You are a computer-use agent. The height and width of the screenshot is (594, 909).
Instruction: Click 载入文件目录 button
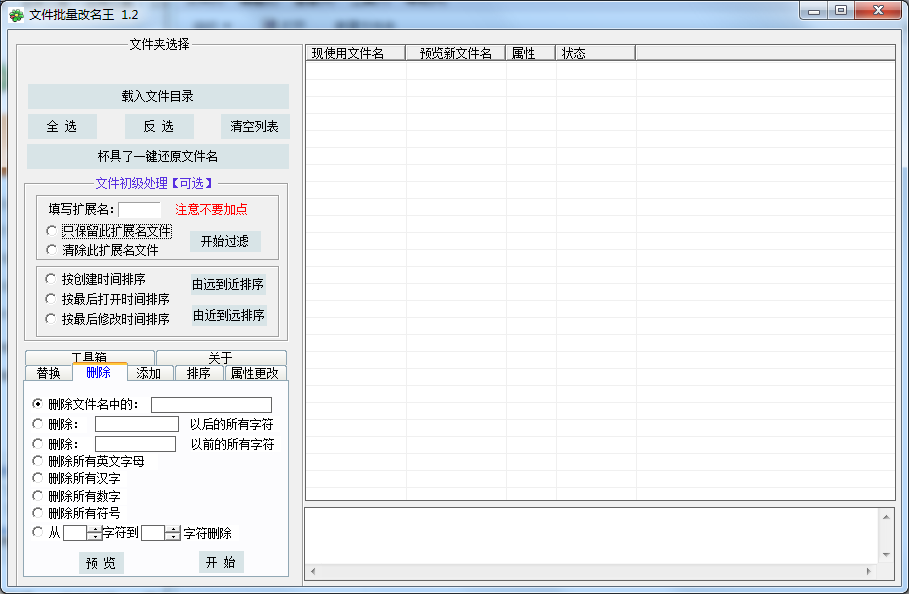point(158,96)
